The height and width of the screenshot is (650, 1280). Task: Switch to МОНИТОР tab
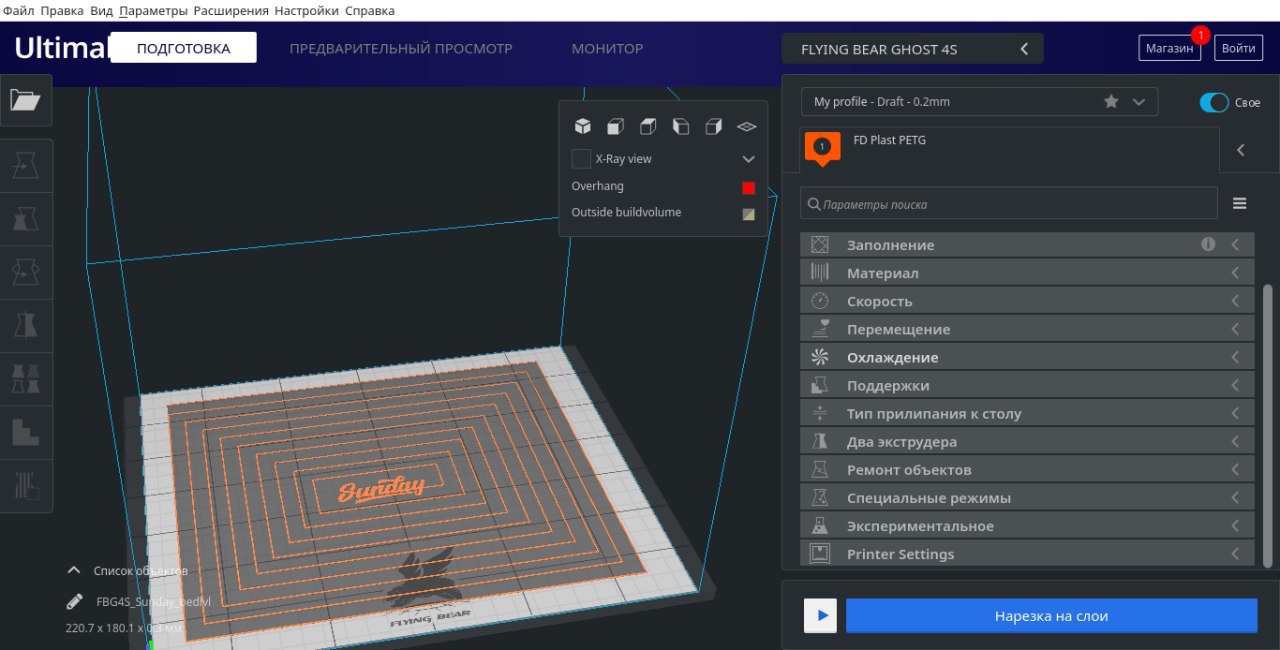(607, 48)
